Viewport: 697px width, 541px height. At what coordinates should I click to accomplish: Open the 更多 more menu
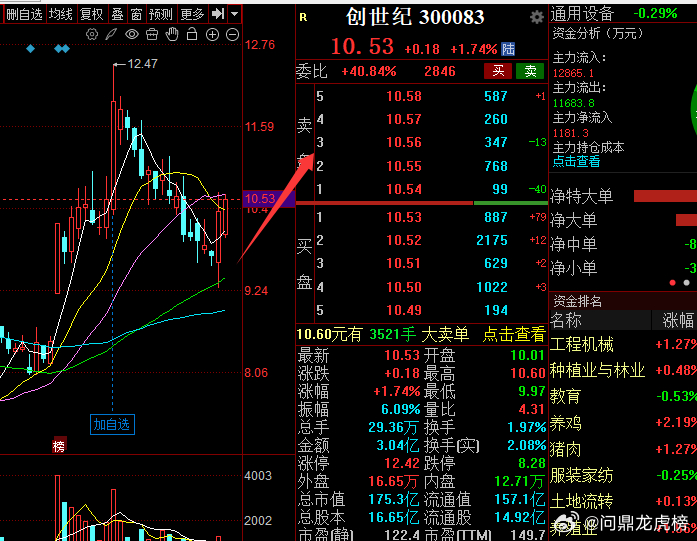pos(192,14)
